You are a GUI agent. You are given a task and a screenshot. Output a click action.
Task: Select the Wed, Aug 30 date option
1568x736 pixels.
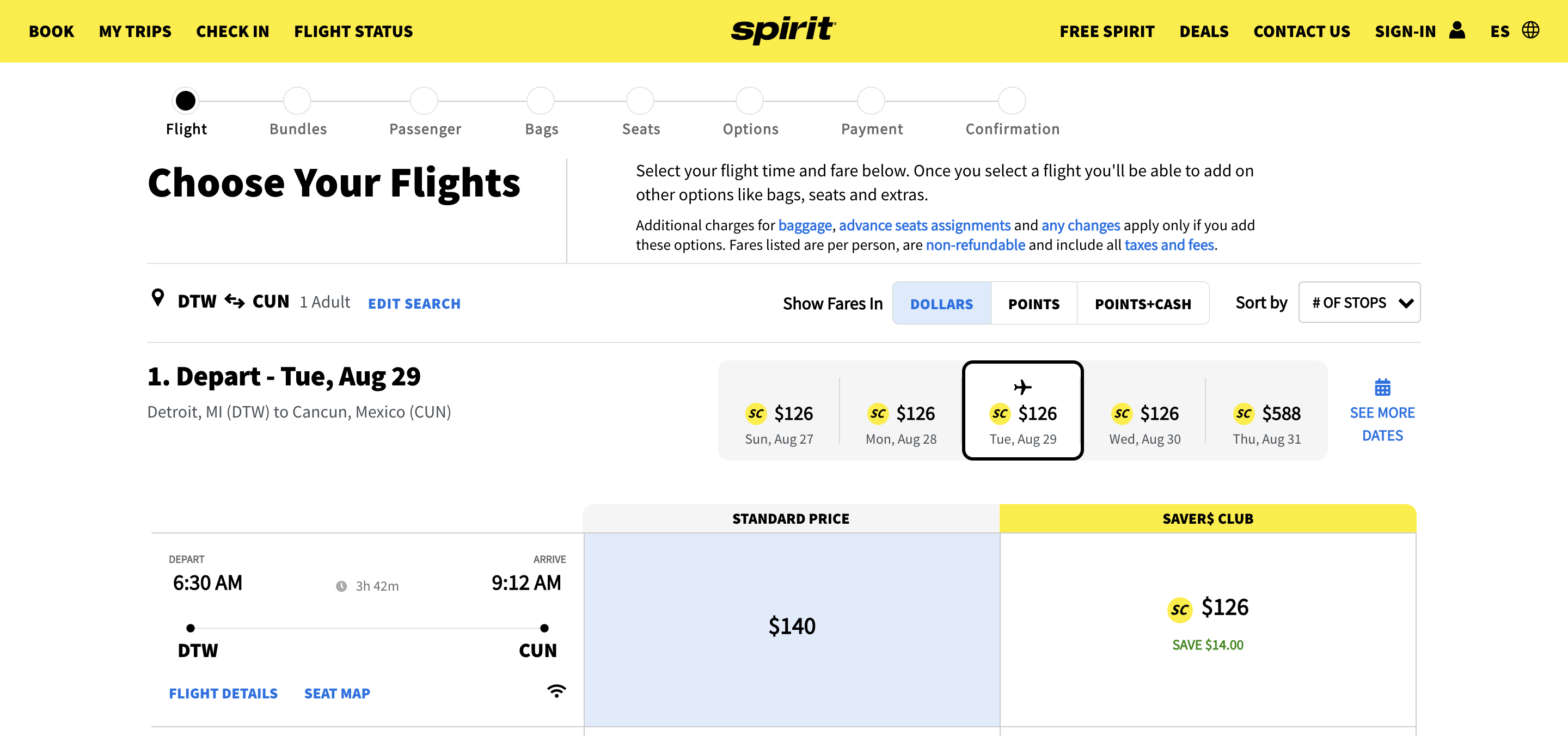1144,424
